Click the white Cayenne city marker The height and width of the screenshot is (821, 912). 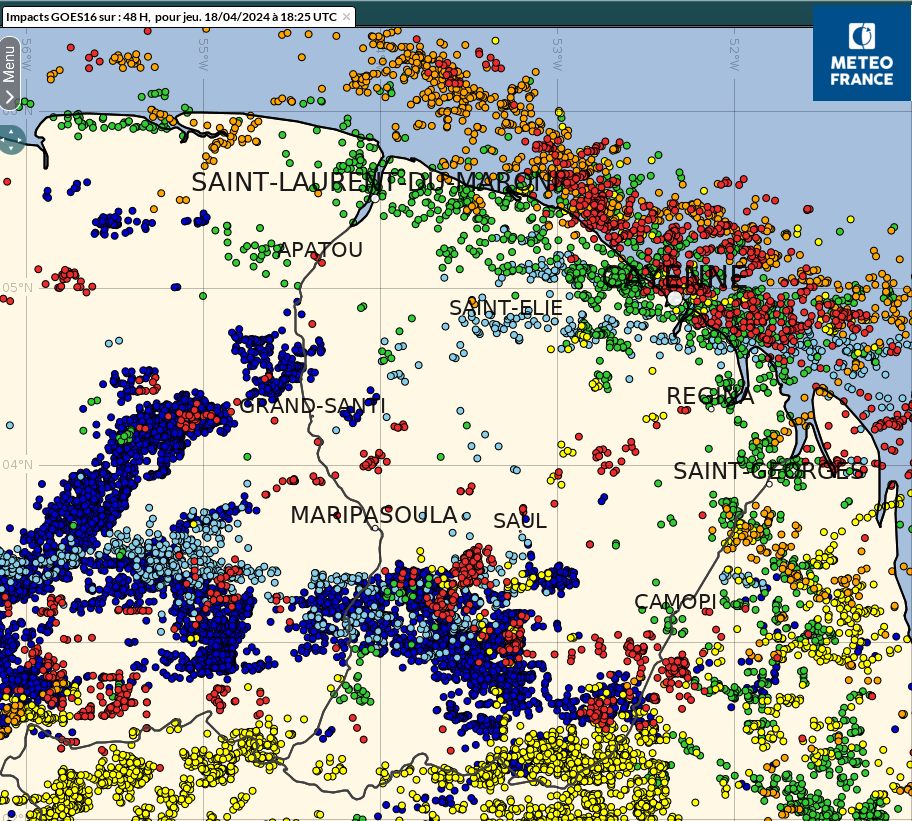[675, 298]
